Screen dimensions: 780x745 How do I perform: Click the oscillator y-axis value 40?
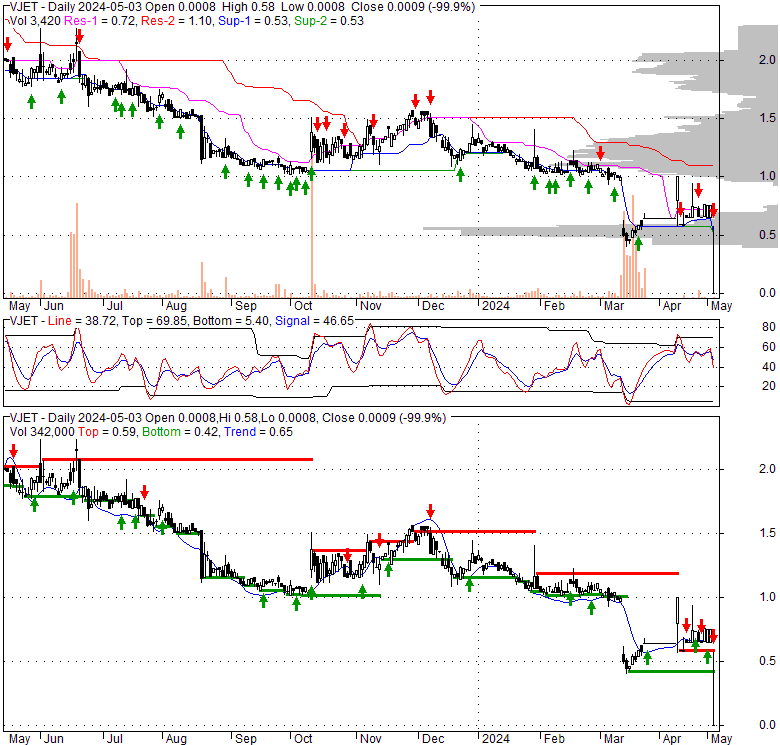click(x=769, y=367)
